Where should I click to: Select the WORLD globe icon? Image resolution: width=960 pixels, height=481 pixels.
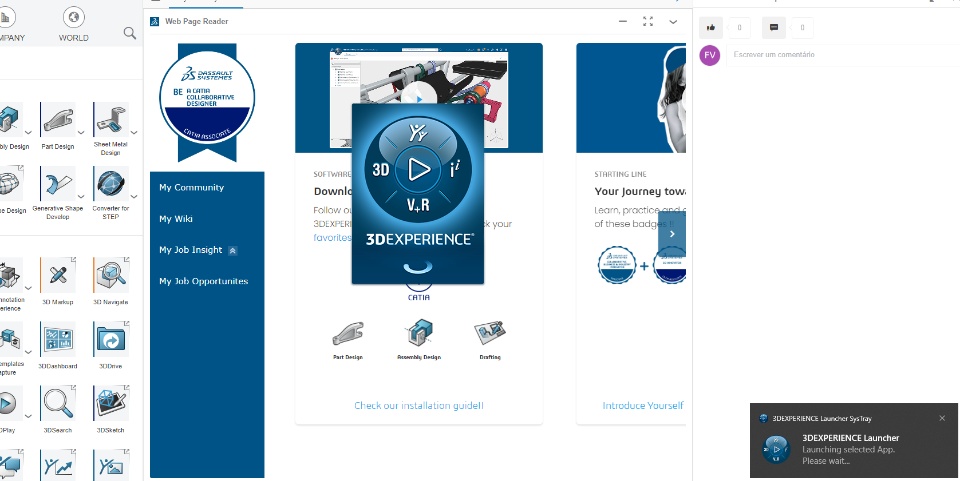(x=73, y=17)
